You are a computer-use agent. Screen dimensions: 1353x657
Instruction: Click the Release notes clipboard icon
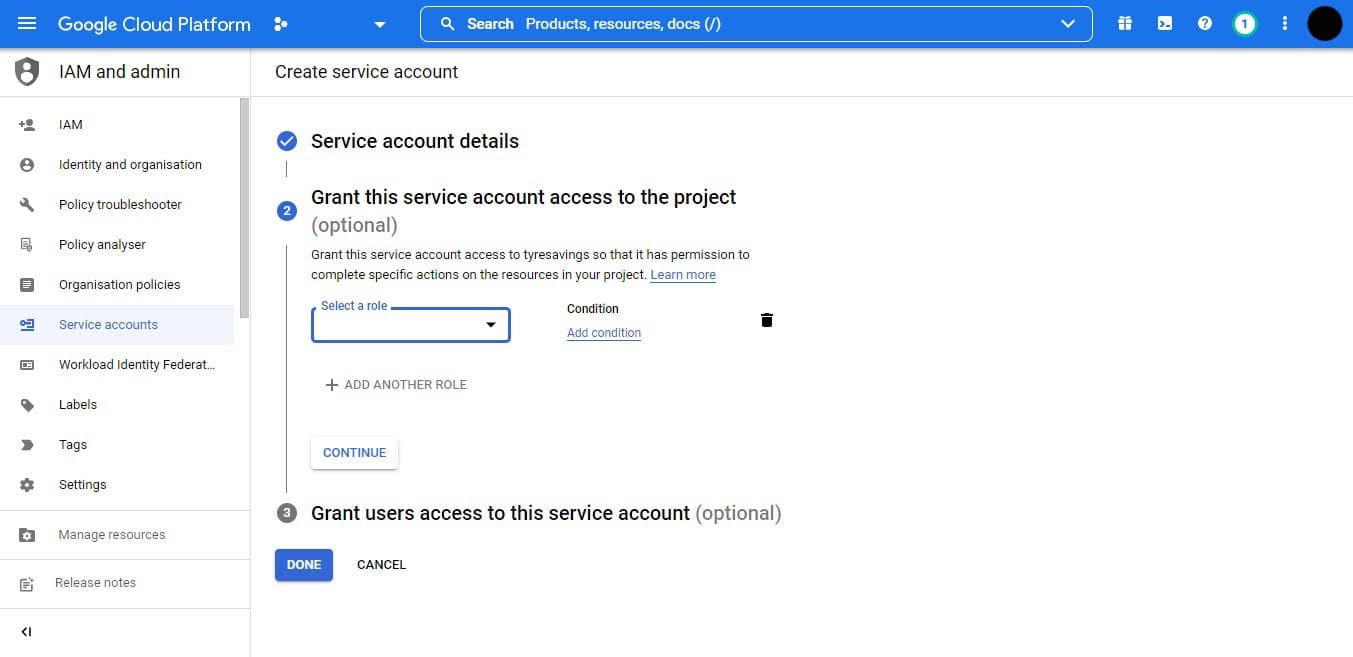[x=27, y=584]
